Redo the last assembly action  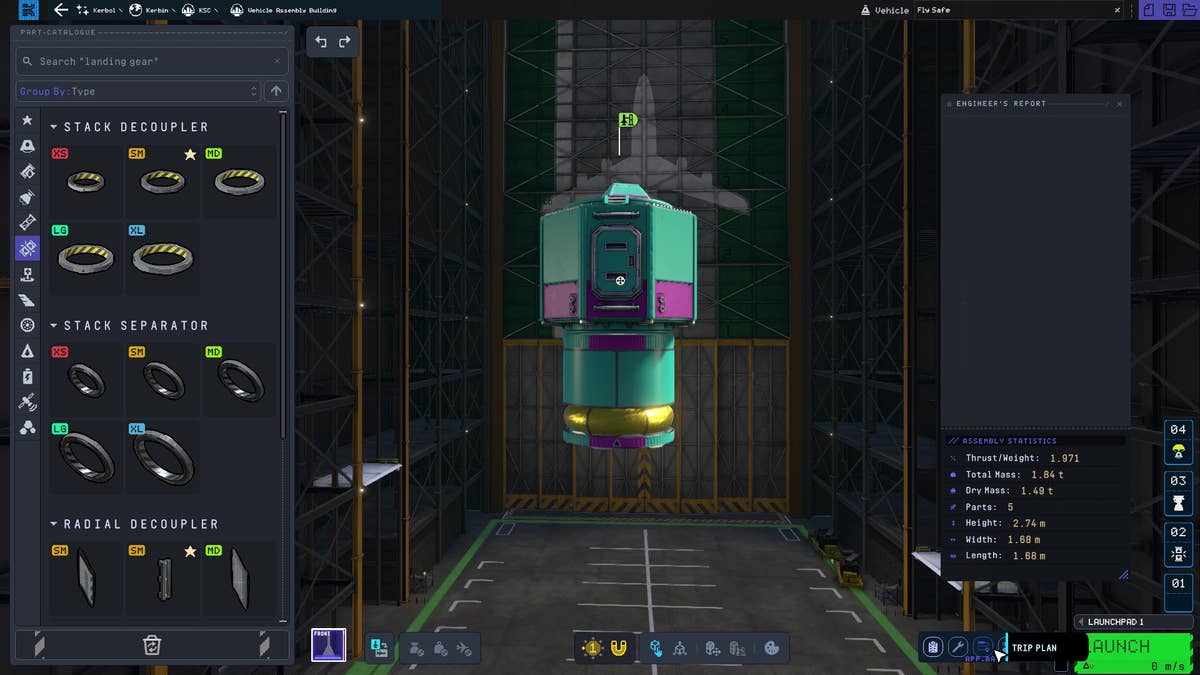point(345,42)
